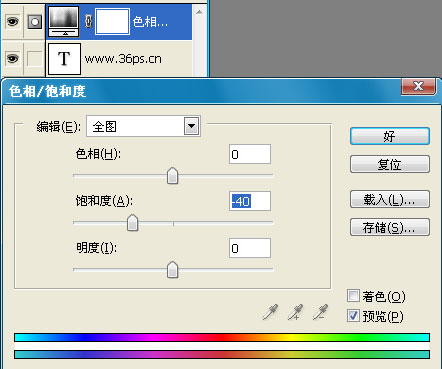Select the white layer mask thumbnail
Image resolution: width=442 pixels, height=369 pixels.
[112, 22]
